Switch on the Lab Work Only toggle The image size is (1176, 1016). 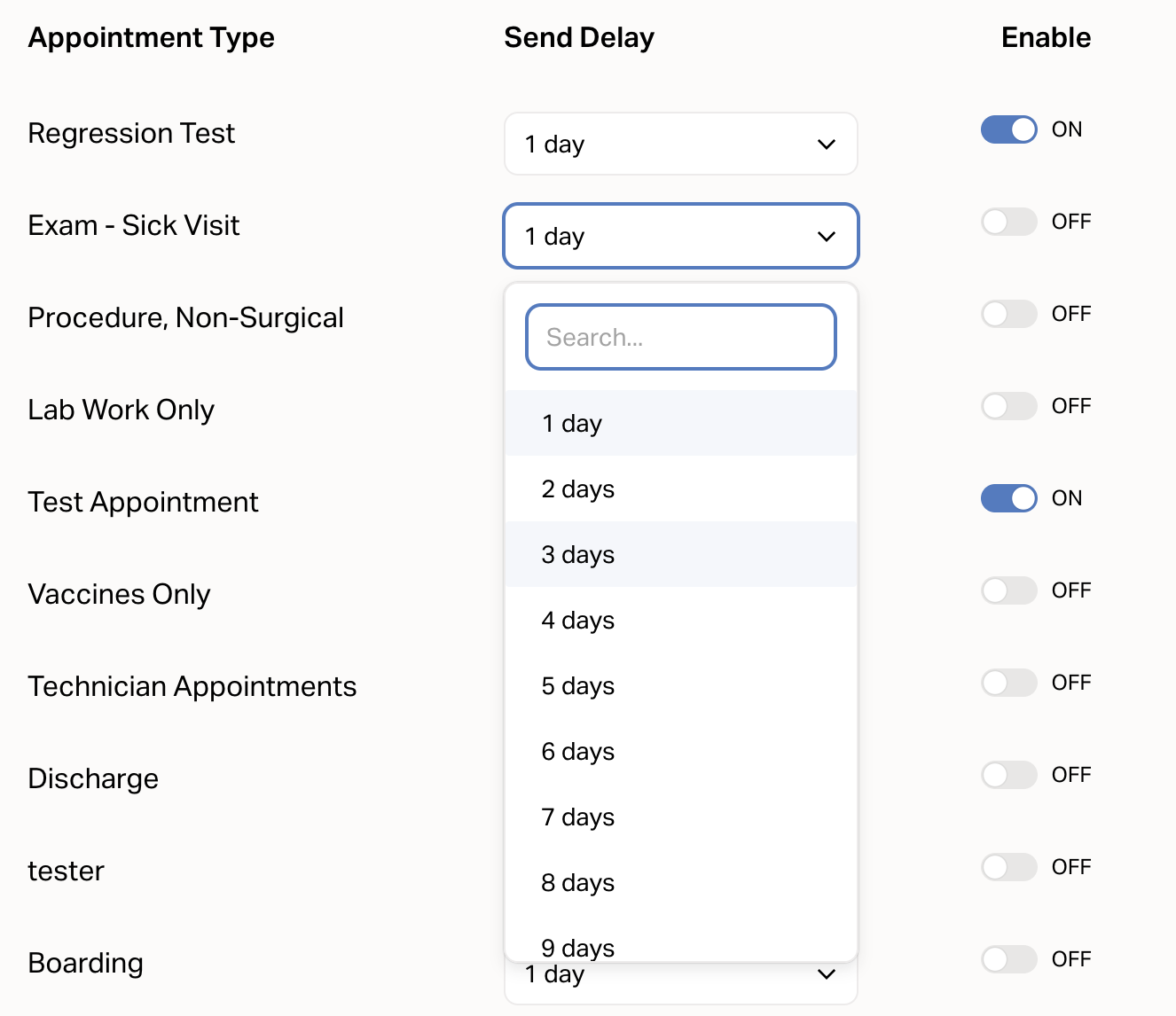pos(1008,406)
